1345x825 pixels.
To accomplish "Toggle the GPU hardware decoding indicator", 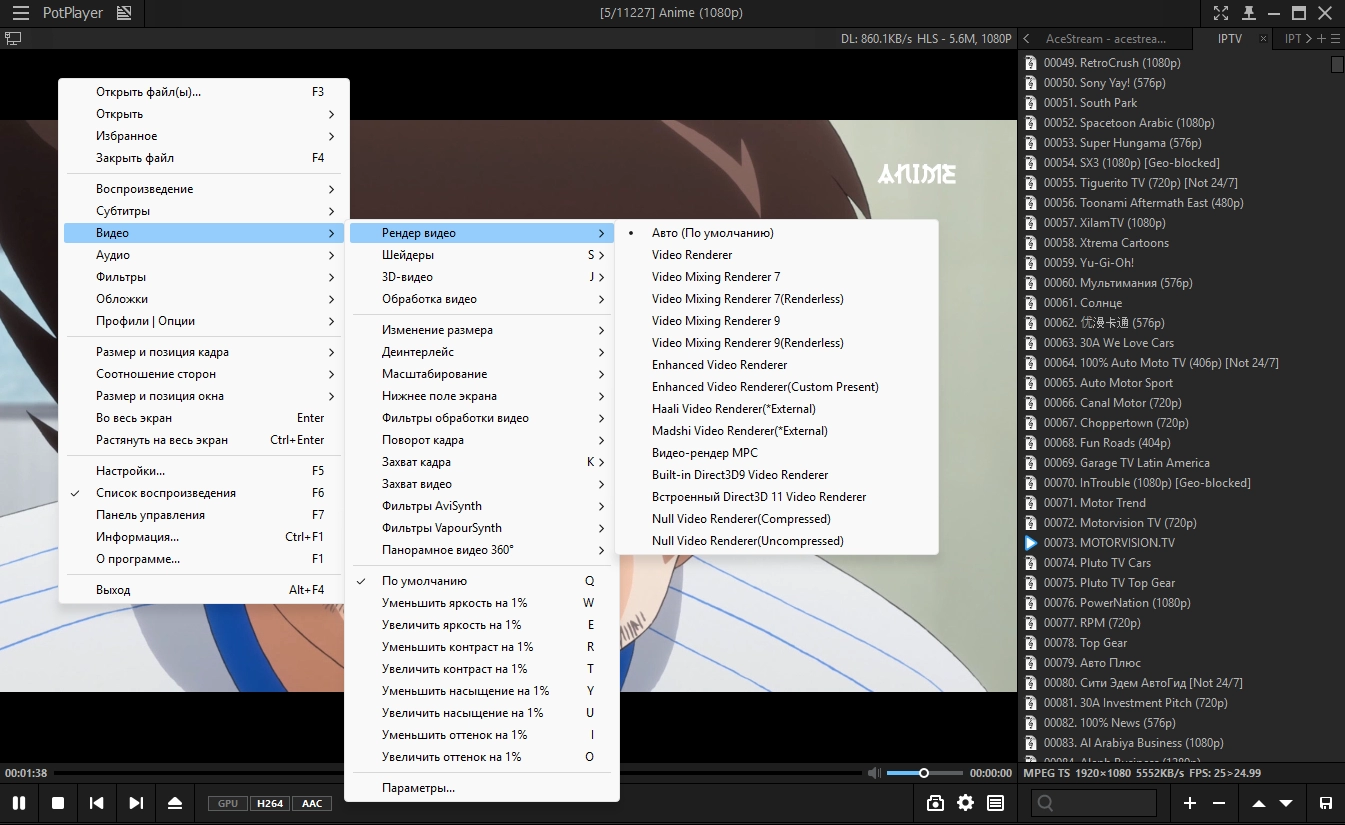I will [227, 803].
